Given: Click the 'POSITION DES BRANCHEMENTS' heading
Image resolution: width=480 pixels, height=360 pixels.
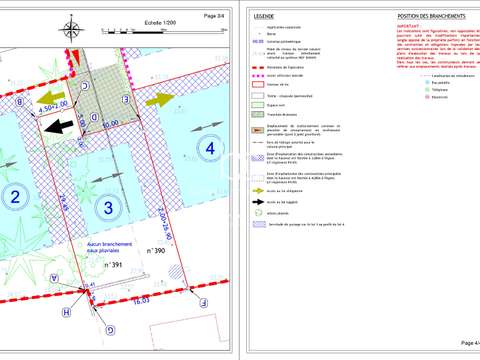Looking at the screenshot, I should pyautogui.click(x=431, y=16).
